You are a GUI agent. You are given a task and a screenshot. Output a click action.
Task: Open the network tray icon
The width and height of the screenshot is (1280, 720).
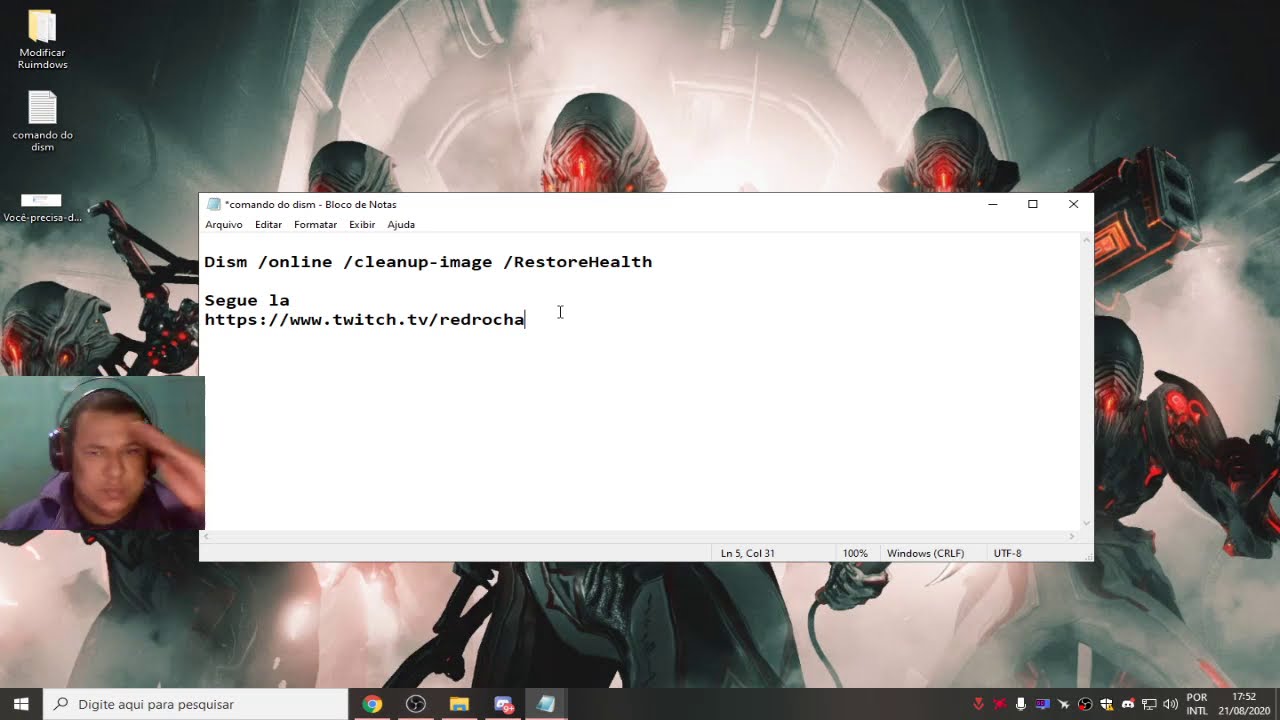pyautogui.click(x=1150, y=704)
